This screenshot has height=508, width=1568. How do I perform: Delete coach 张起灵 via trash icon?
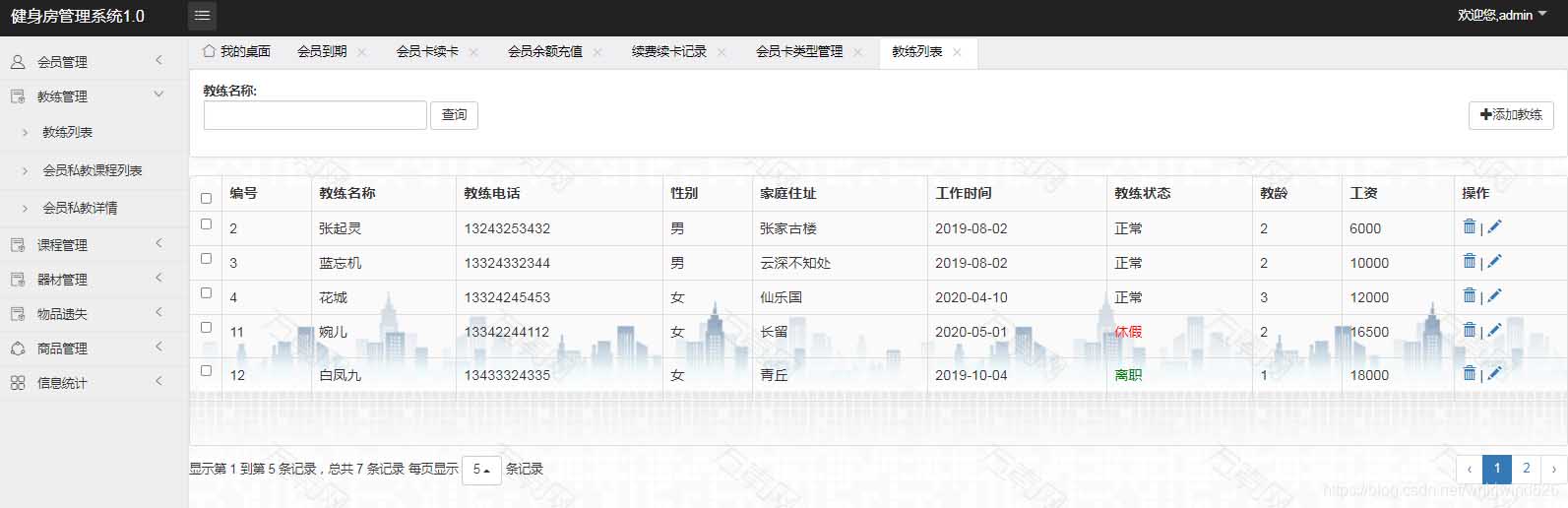click(x=1470, y=226)
